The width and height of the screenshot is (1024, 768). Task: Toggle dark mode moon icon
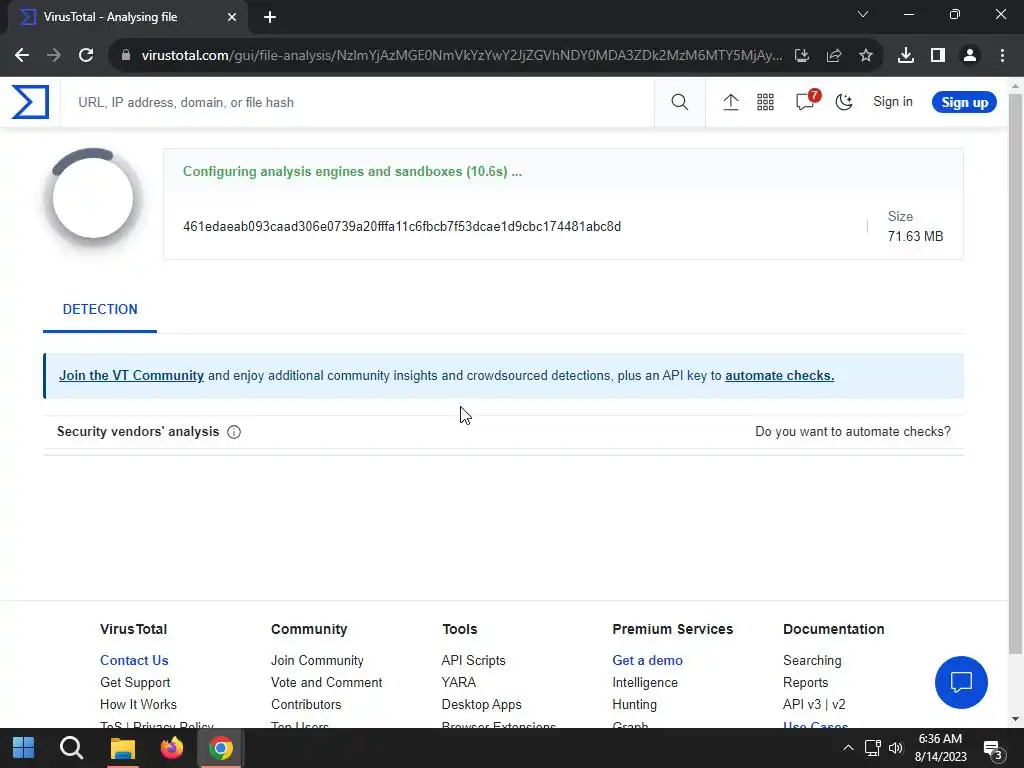[x=844, y=102]
